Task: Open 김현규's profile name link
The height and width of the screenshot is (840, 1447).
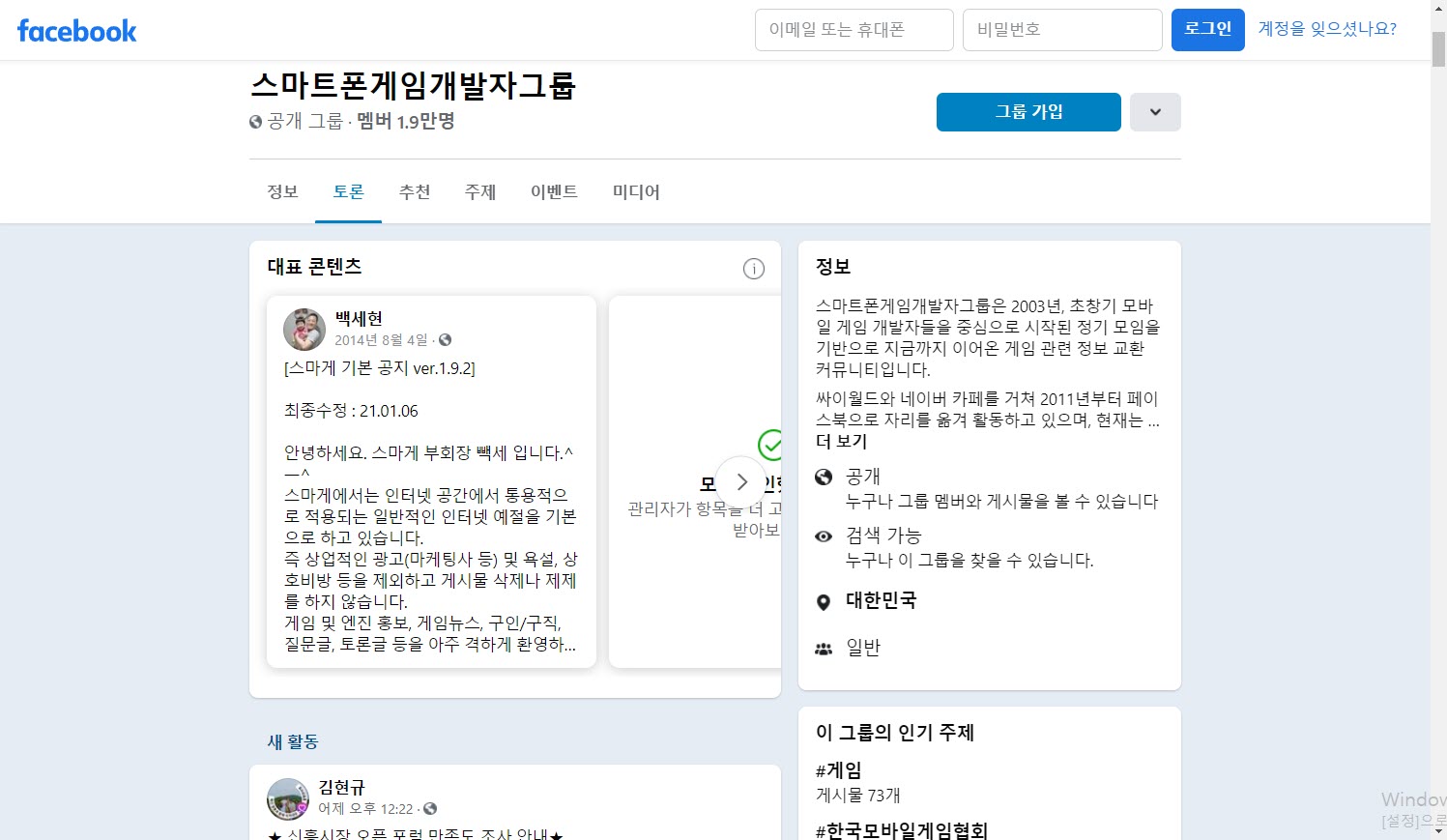Action: (x=342, y=787)
